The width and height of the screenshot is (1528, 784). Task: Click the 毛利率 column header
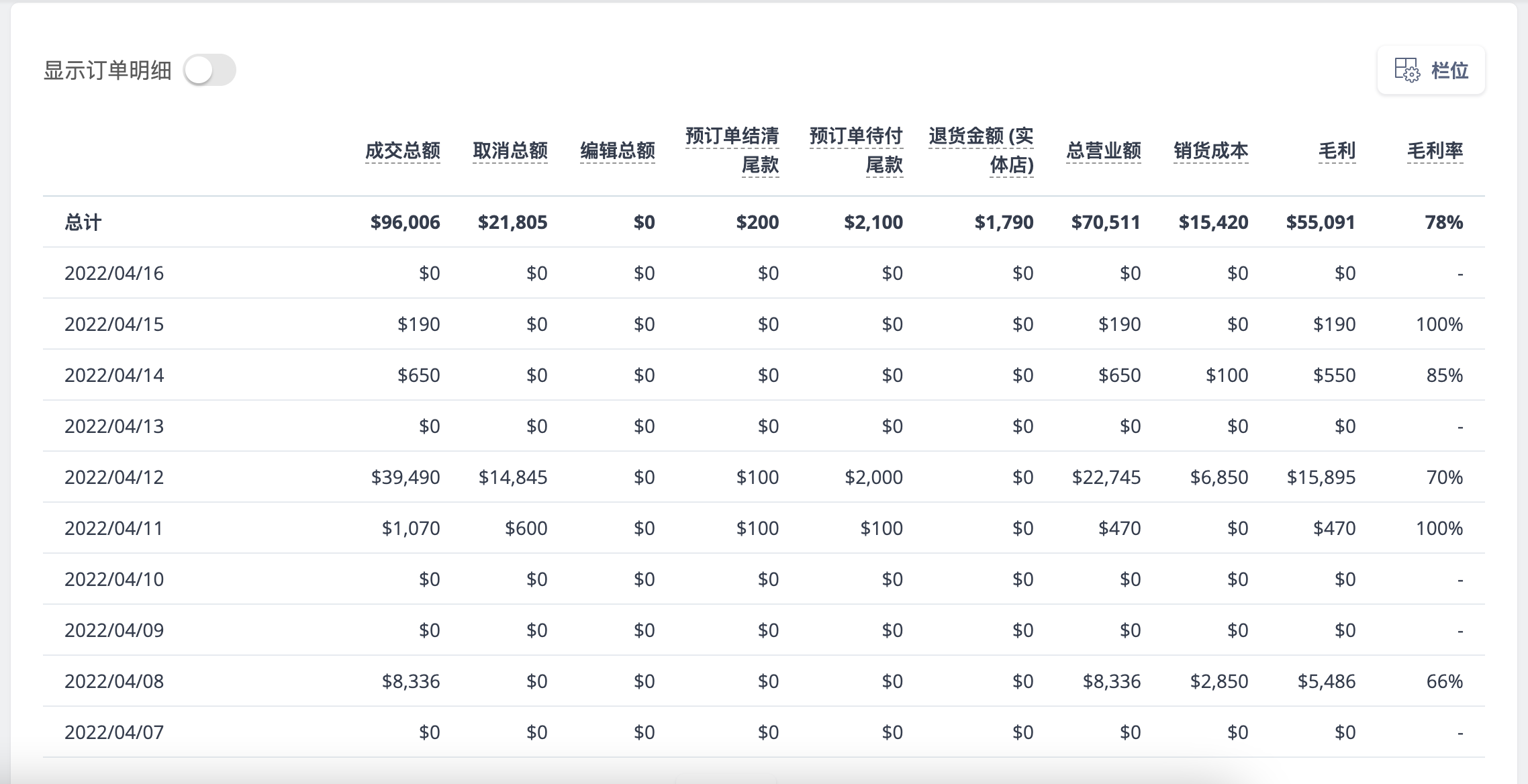pos(1435,150)
